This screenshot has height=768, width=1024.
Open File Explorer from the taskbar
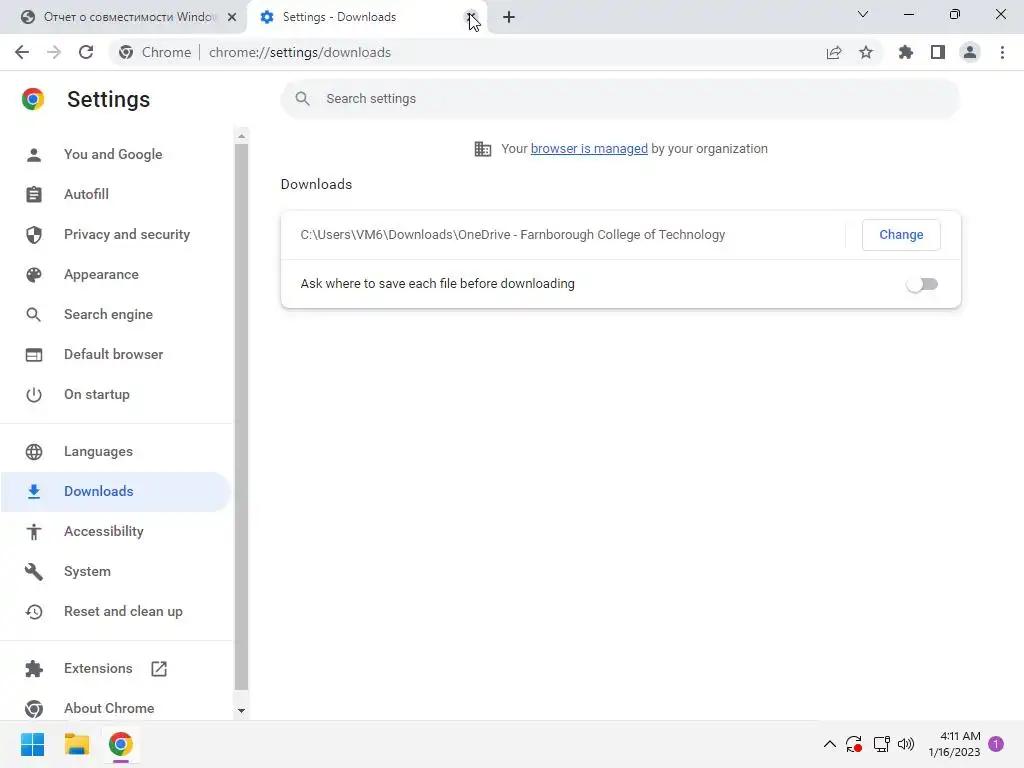pos(76,744)
